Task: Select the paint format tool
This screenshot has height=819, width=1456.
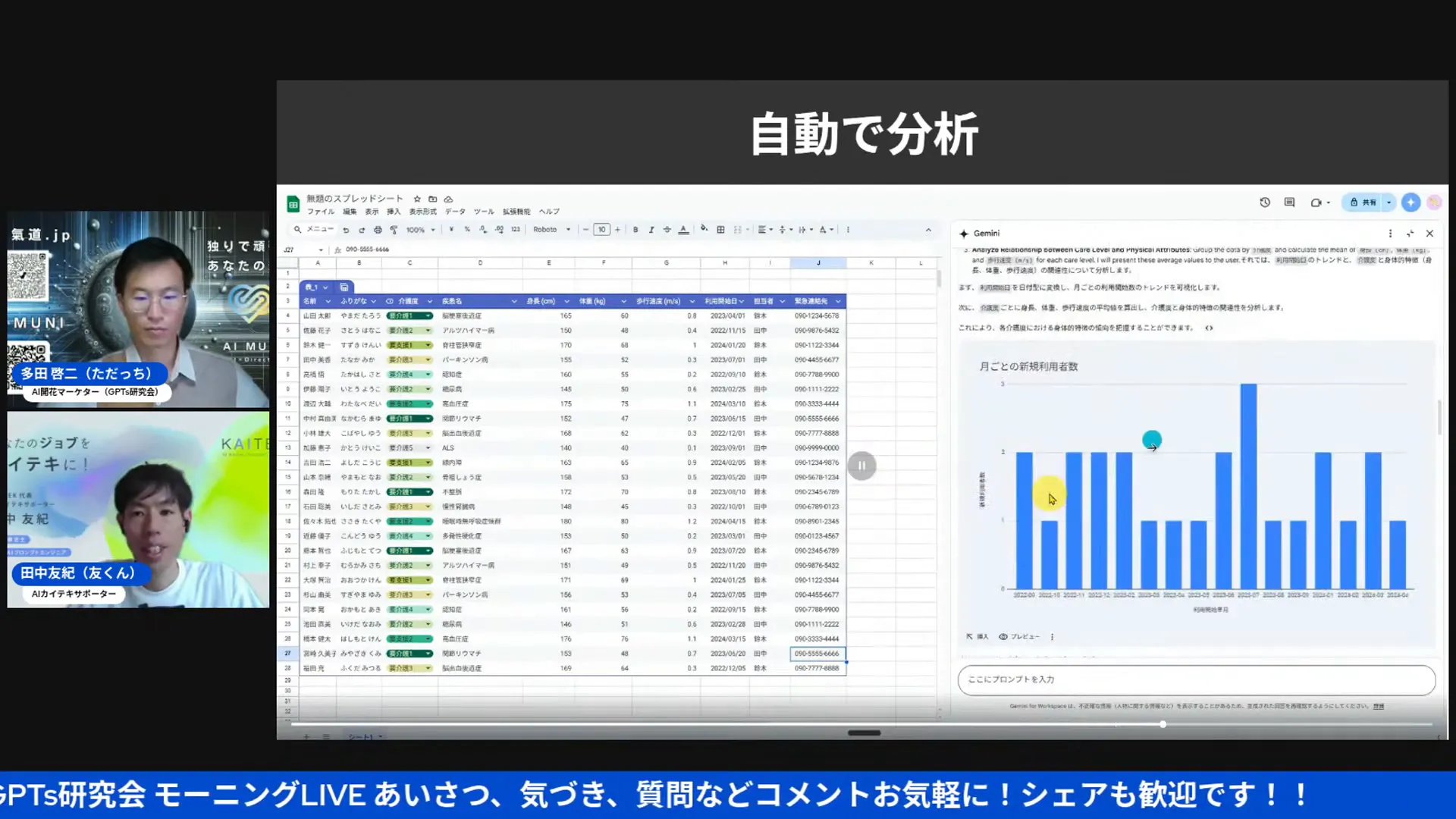Action: point(394,230)
